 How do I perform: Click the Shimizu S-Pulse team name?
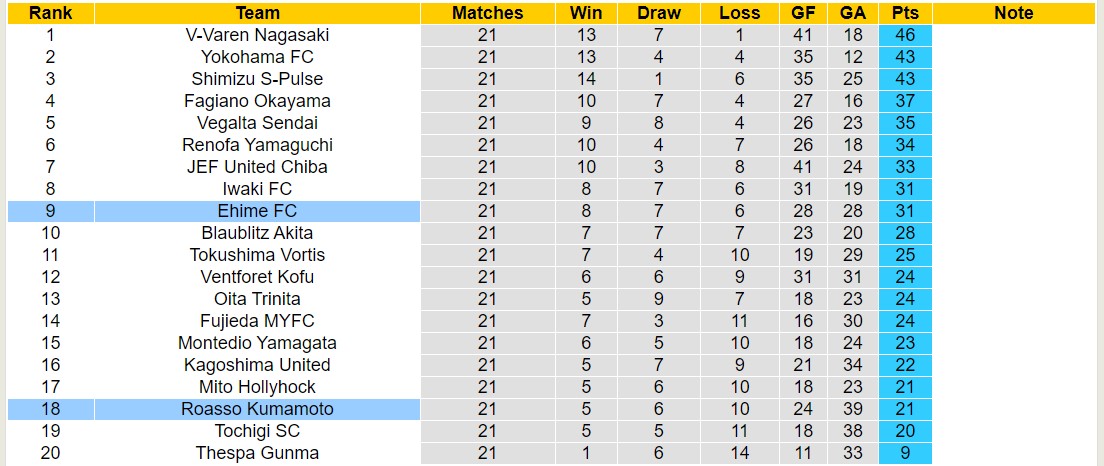pyautogui.click(x=257, y=79)
